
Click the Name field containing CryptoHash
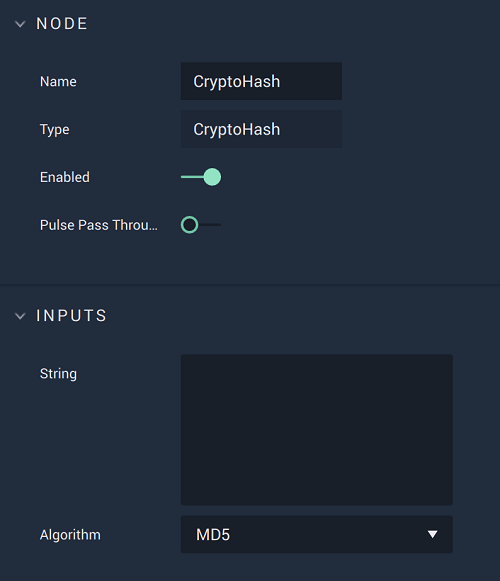pyautogui.click(x=261, y=81)
